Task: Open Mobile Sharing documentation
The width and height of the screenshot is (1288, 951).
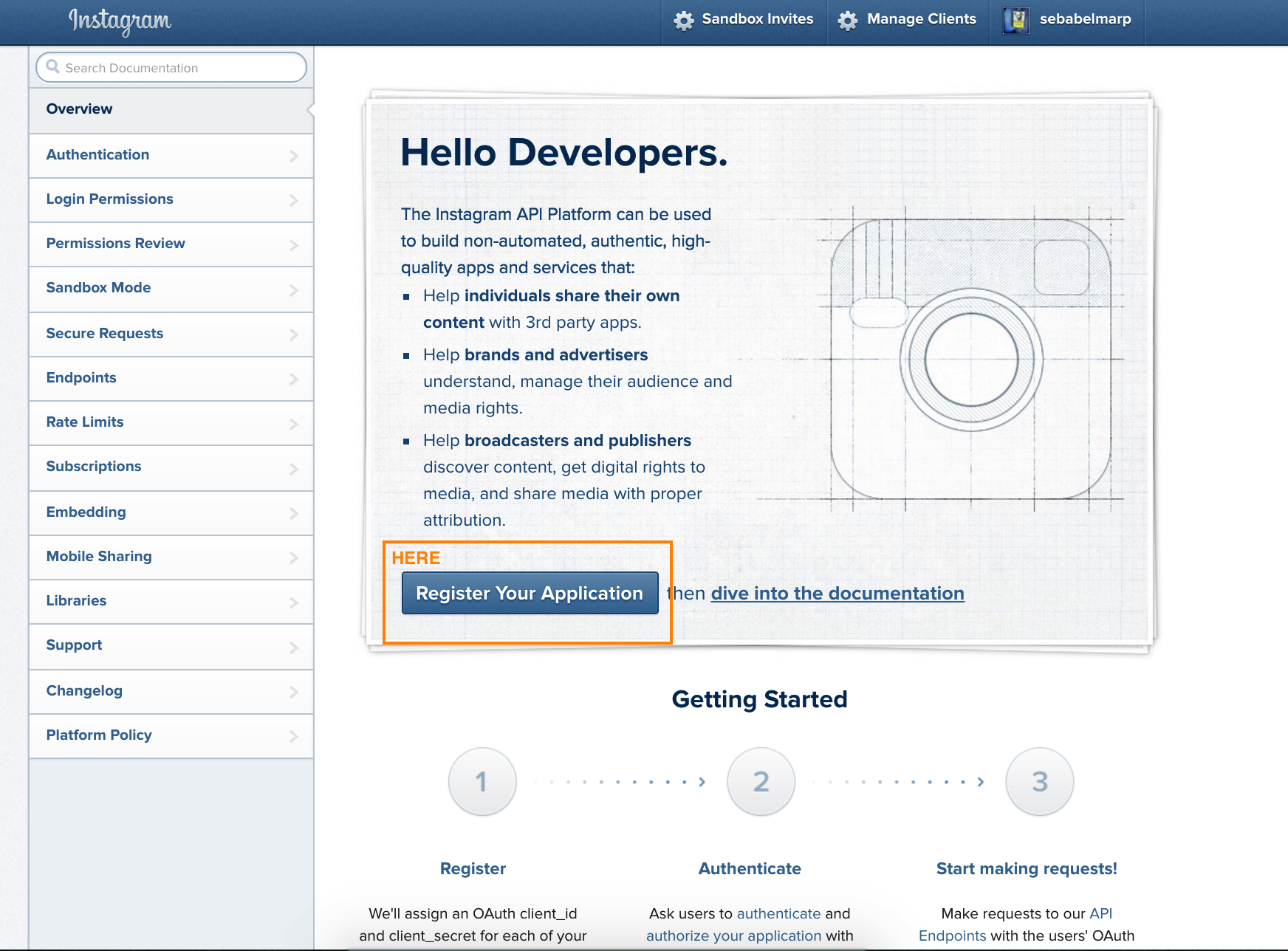Action: click(x=171, y=557)
